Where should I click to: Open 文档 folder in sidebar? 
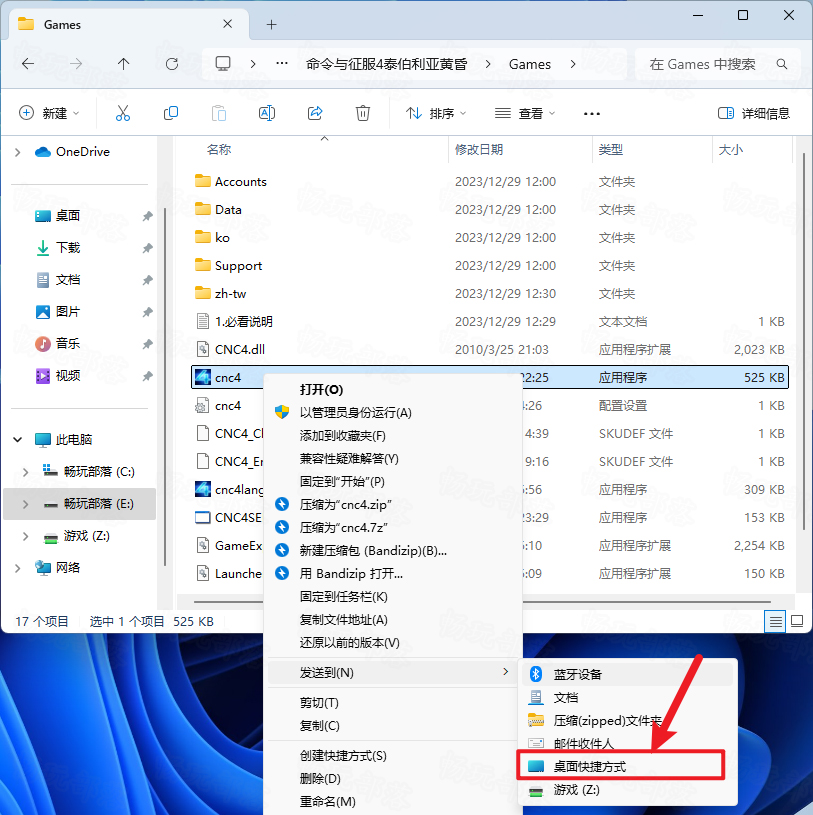[57, 280]
